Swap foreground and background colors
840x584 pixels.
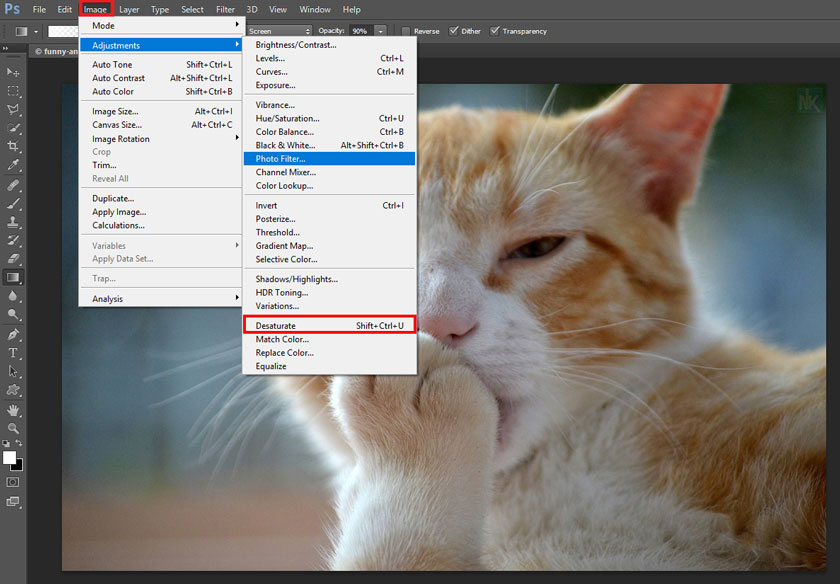point(19,443)
